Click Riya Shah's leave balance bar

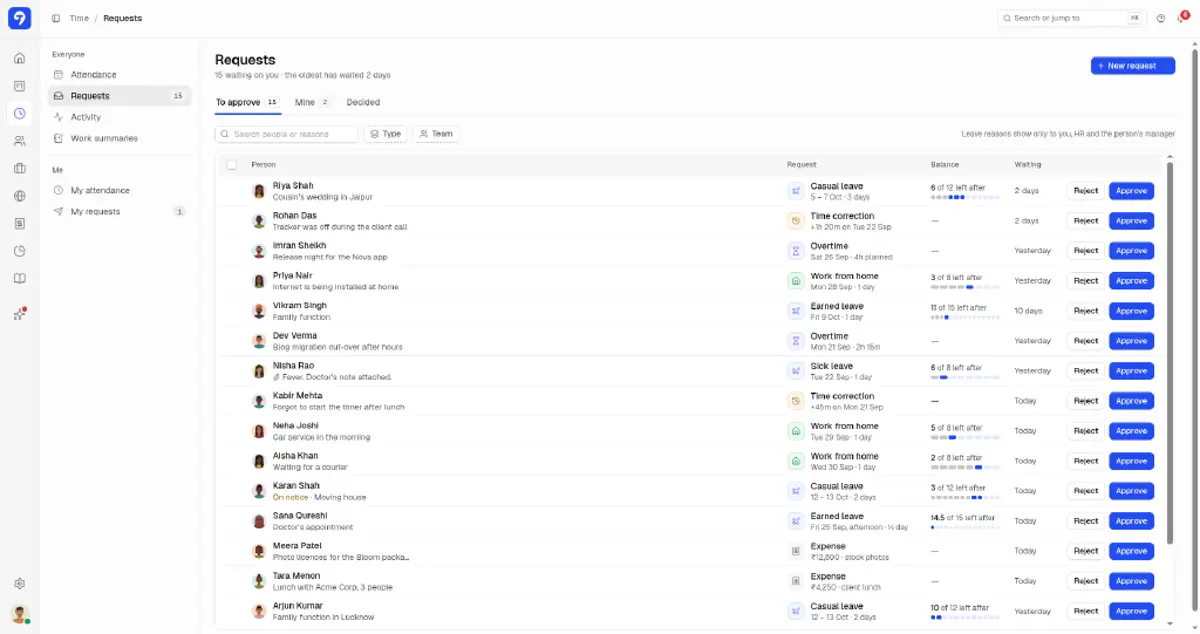pos(965,198)
